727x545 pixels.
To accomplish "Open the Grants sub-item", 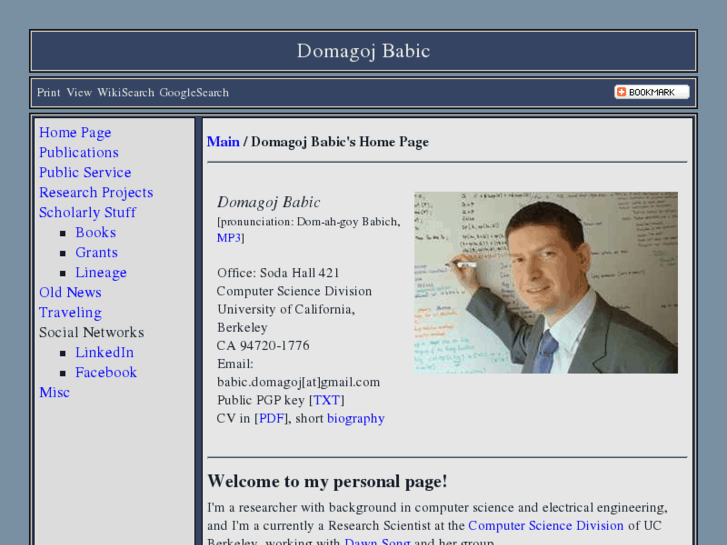I will [96, 252].
